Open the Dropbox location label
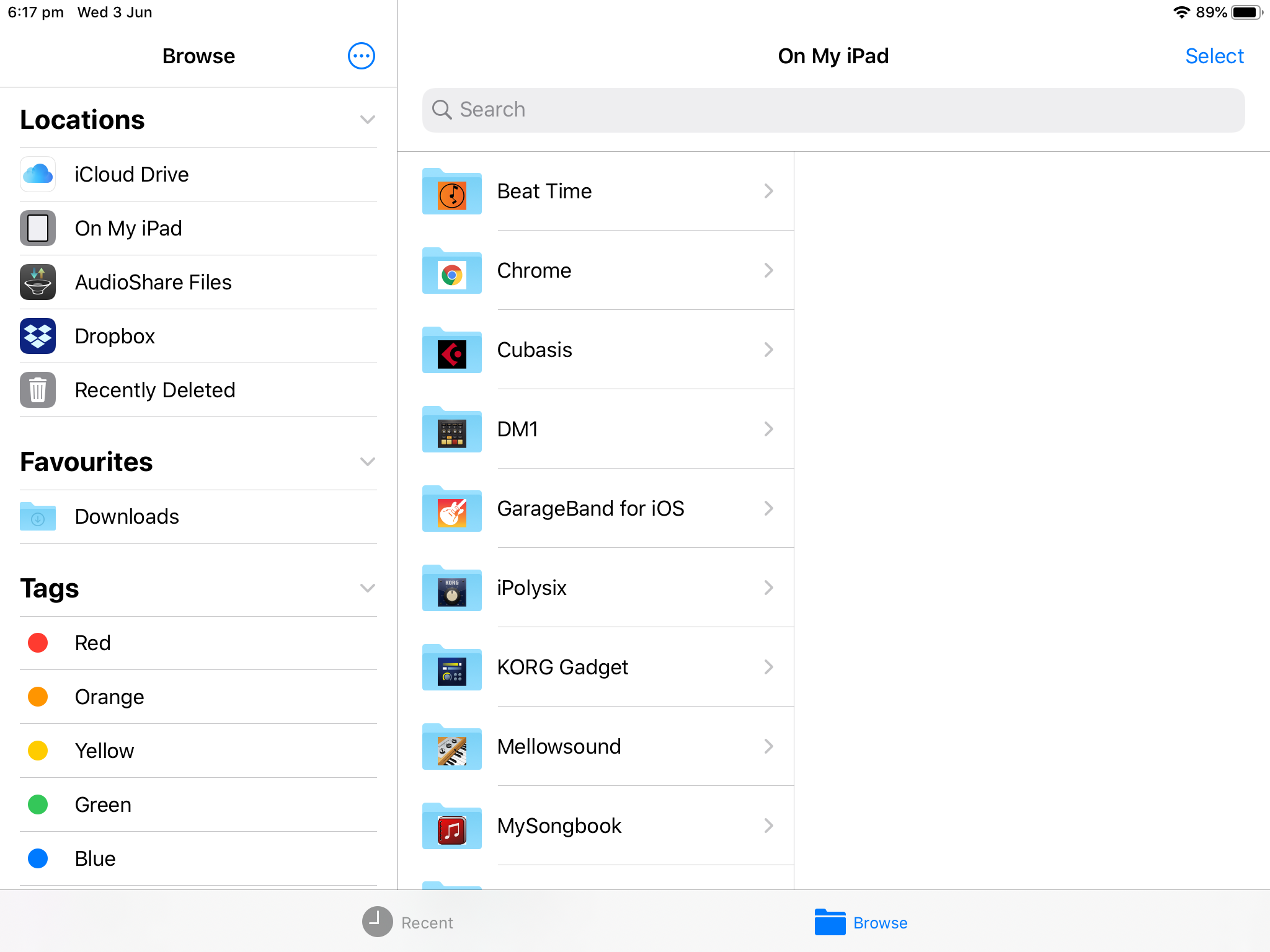The image size is (1270, 952). [115, 337]
